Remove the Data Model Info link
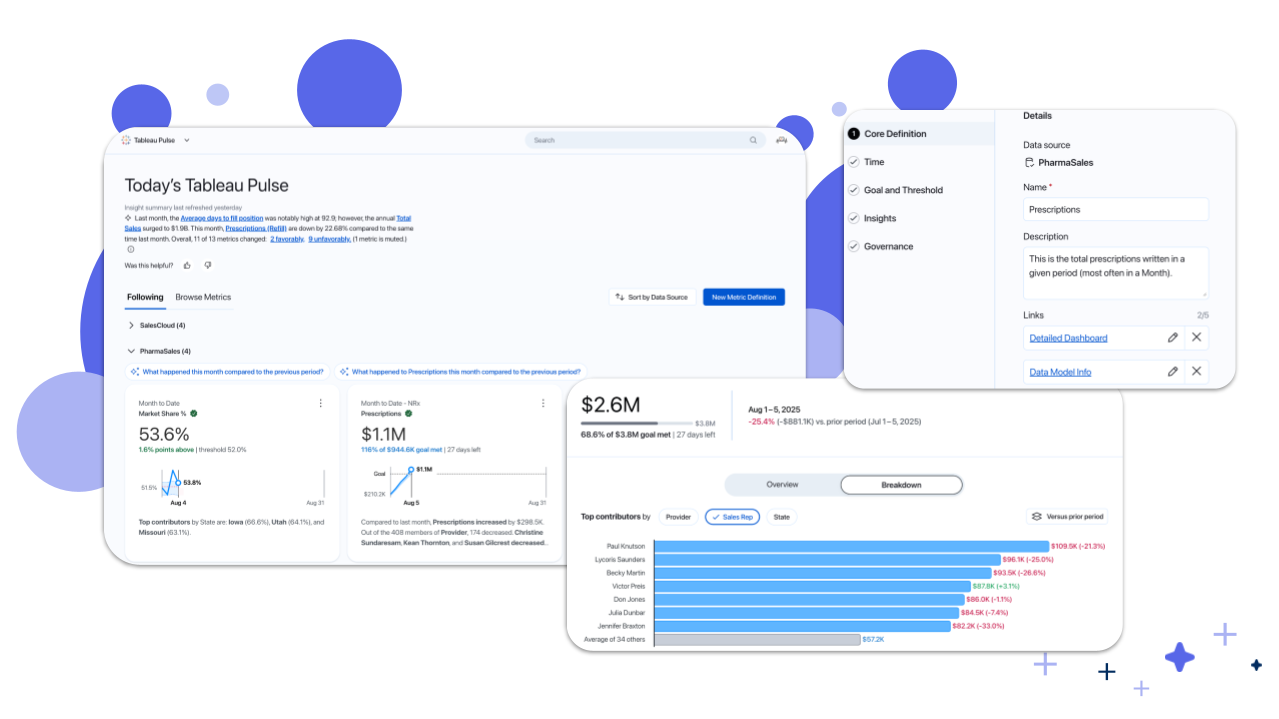 [x=1196, y=372]
